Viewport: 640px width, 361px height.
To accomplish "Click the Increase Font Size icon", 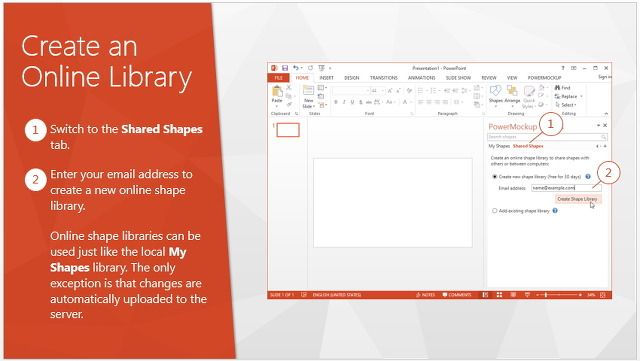I will (390, 91).
